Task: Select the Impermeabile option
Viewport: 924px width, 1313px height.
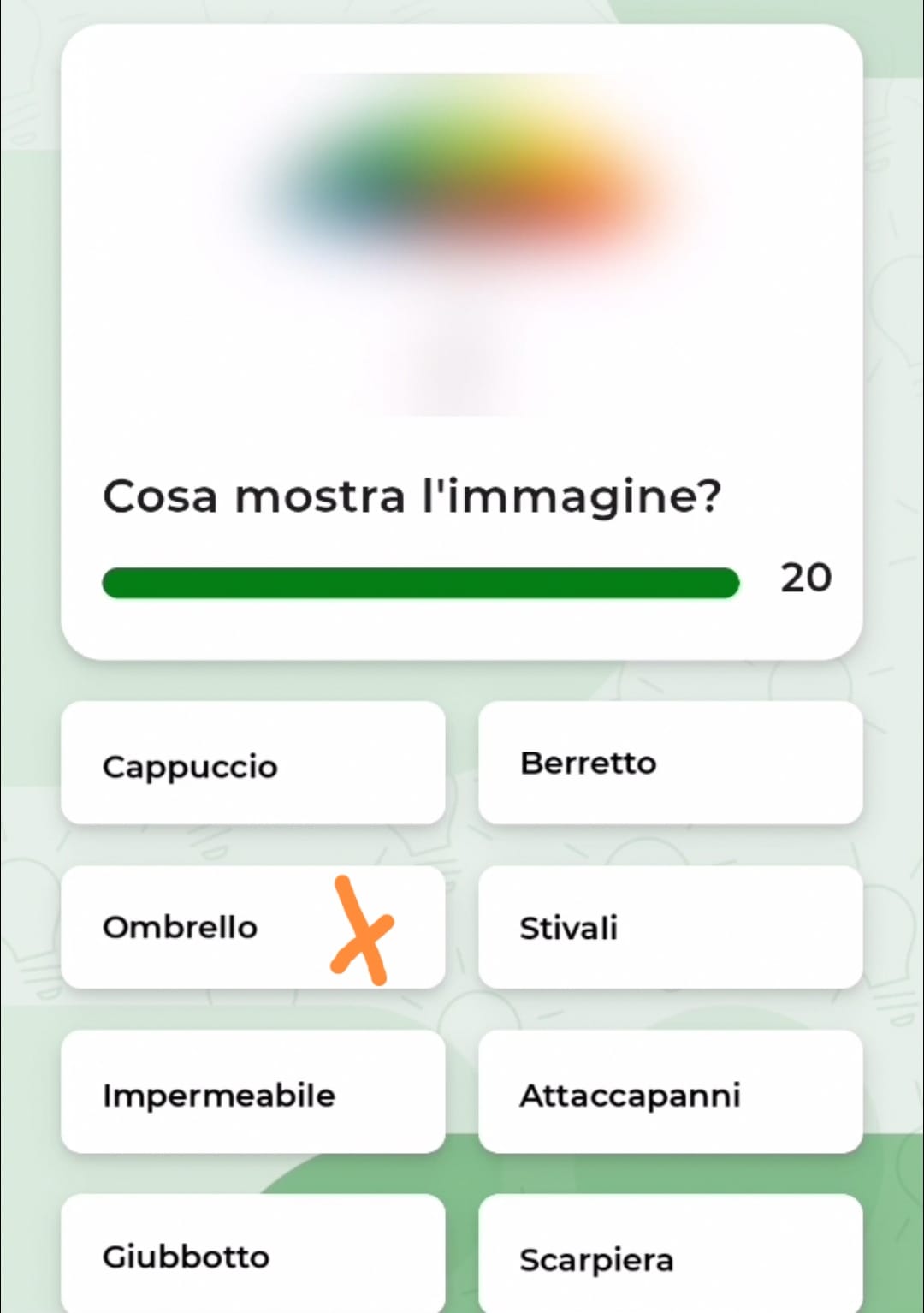Action: pos(253,1091)
